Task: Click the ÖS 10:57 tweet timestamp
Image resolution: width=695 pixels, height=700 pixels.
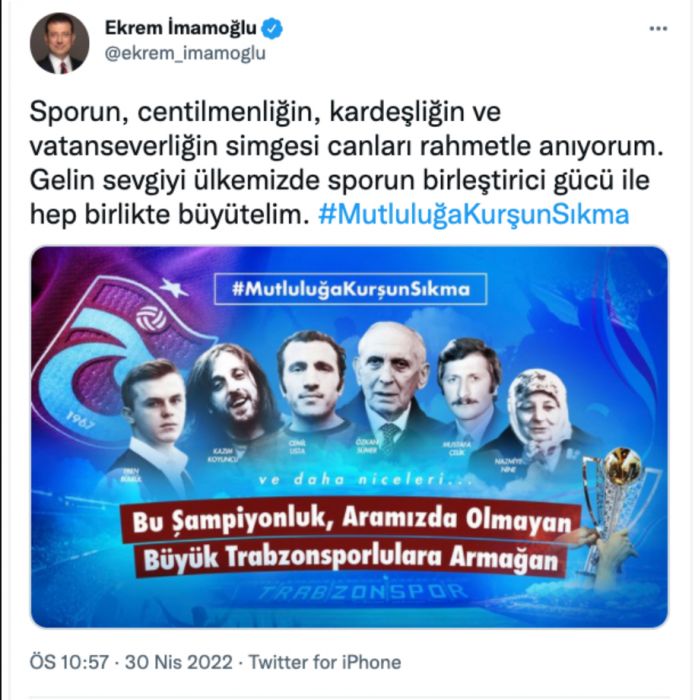Action: [x=69, y=662]
